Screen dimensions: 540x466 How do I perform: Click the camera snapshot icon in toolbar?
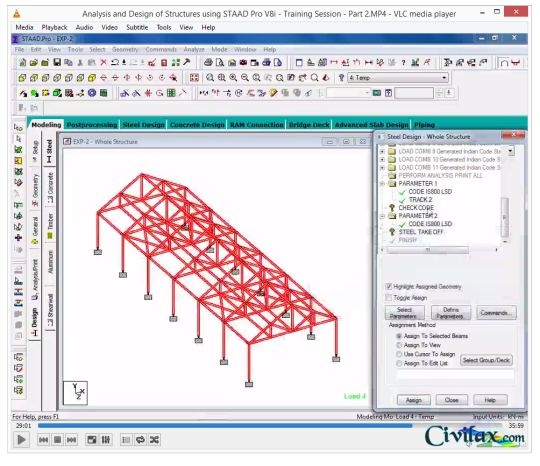(x=243, y=62)
